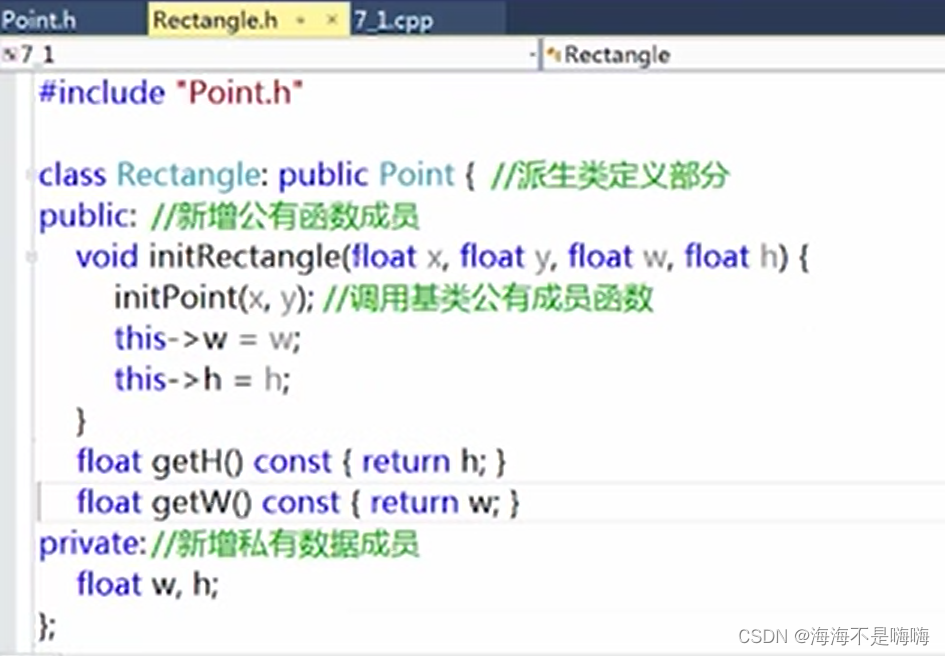945x656 pixels.
Task: Click the comment 调用基类公有成员函数
Action: tap(488, 298)
